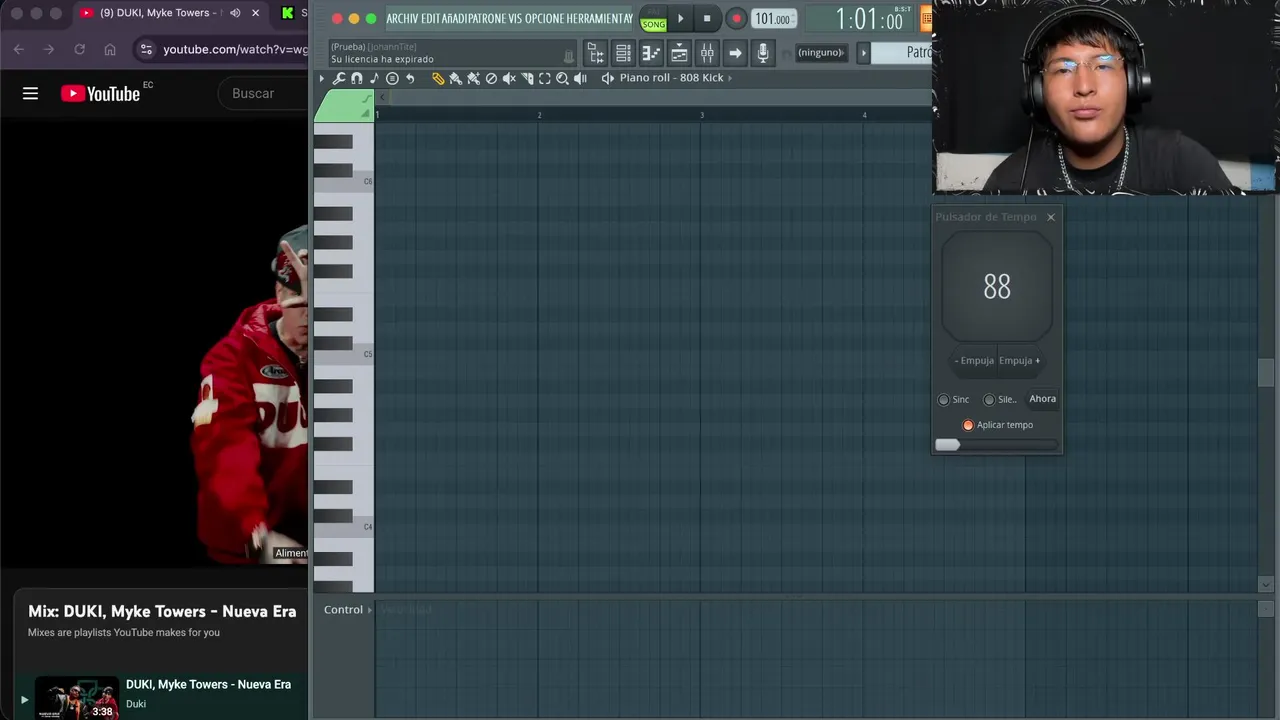Start playback with the play button

tap(681, 19)
